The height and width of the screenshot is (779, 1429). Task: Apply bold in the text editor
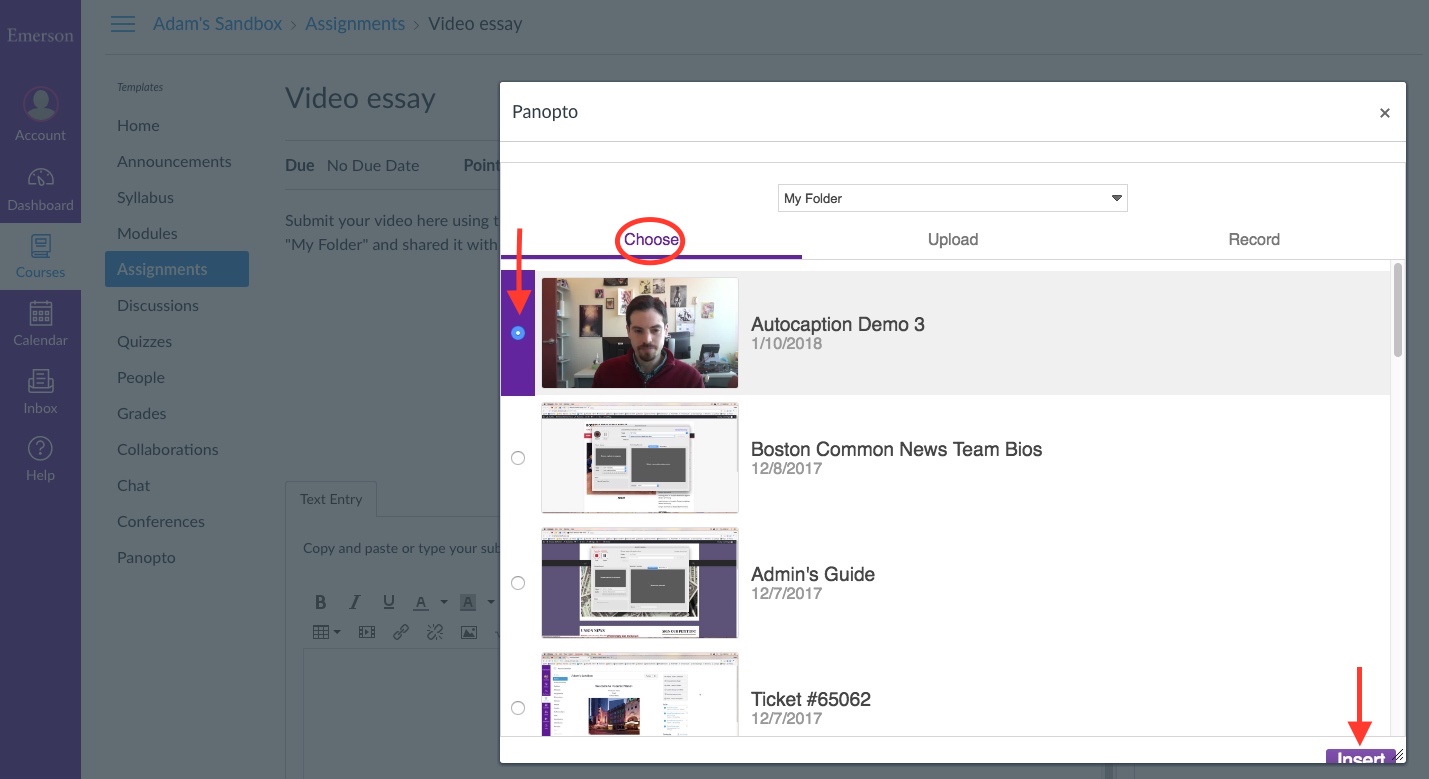[321, 602]
